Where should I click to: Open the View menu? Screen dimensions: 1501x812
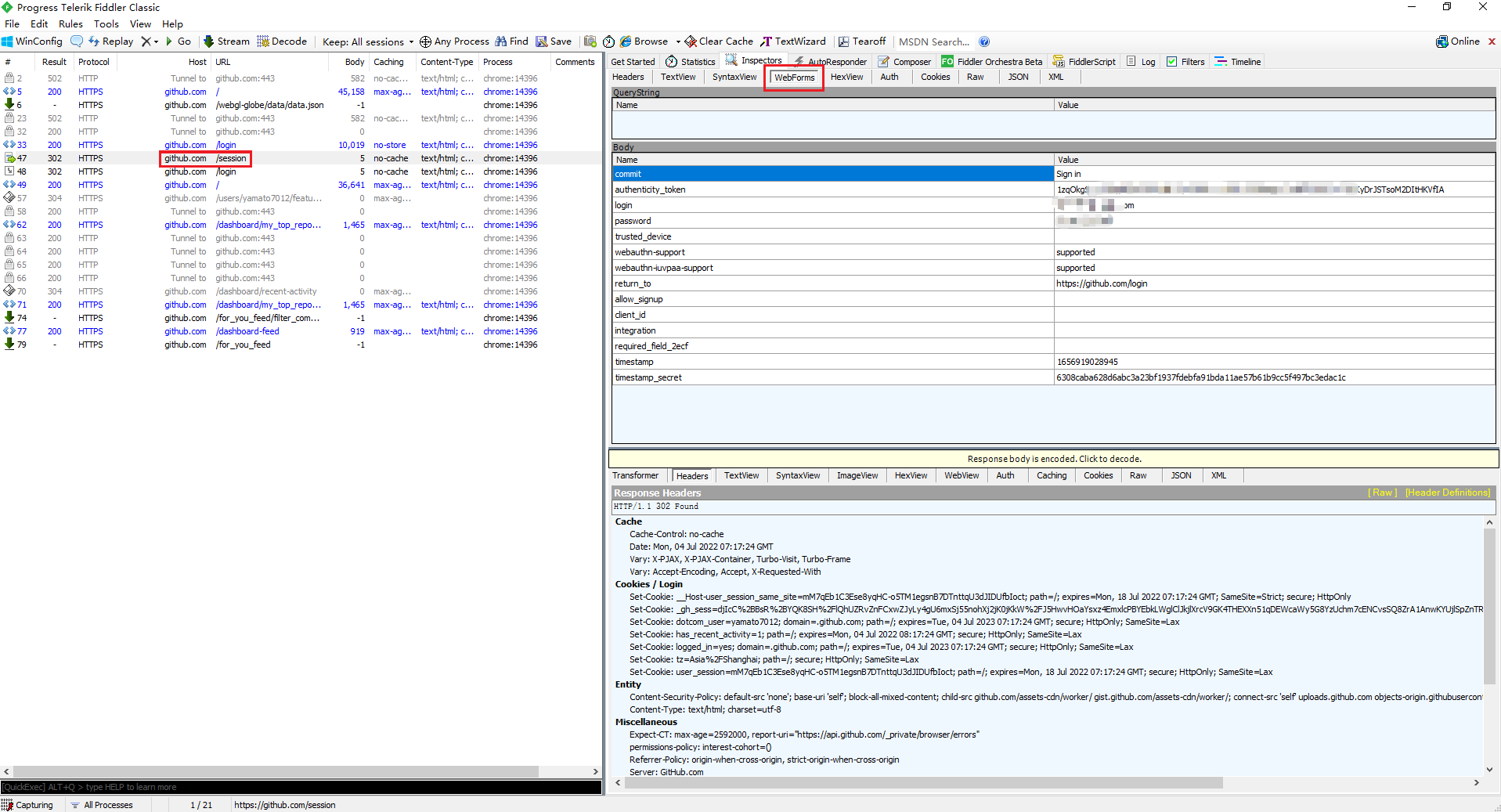141,23
